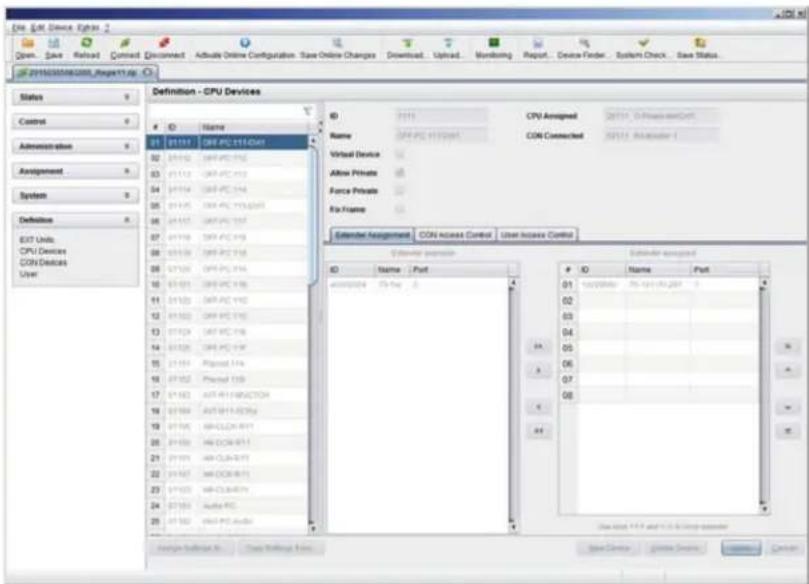809x584 pixels.
Task: Select CON Devices in Definition list
Action: point(43,262)
